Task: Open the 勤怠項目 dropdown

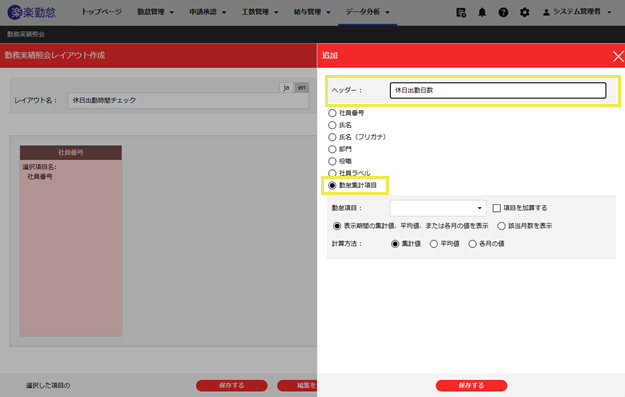Action: tap(438, 208)
